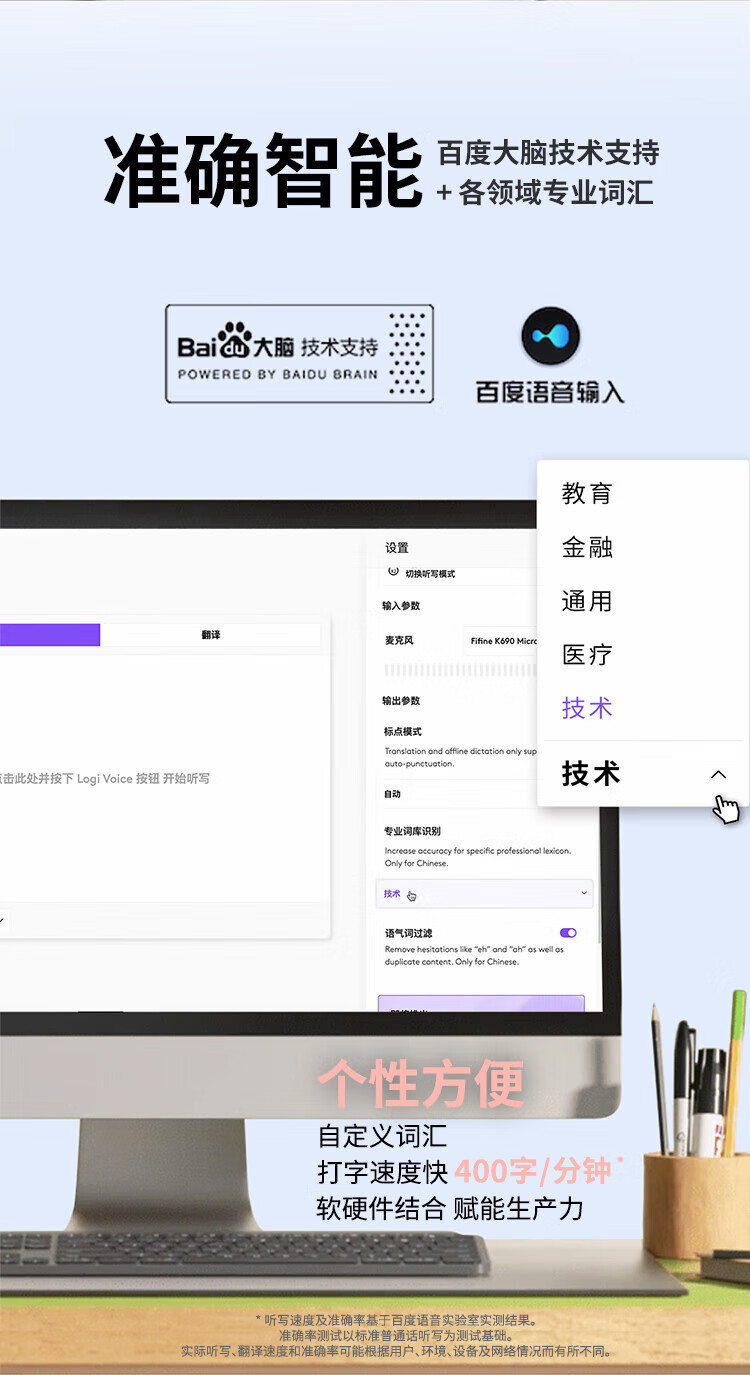
Task: Click the 400字/分钟 text
Action: click(532, 1172)
